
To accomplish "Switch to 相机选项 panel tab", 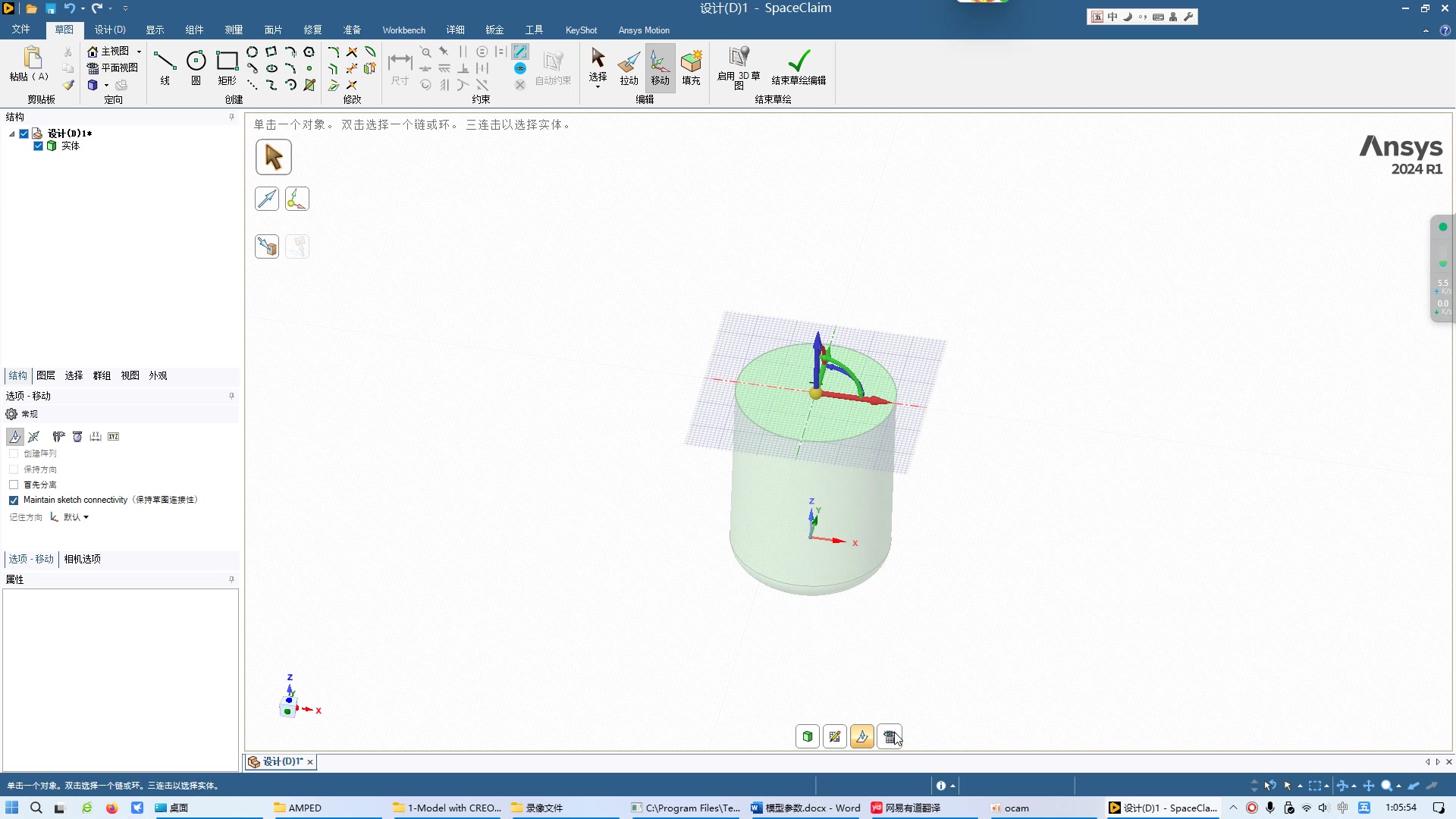I will pyautogui.click(x=82, y=559).
